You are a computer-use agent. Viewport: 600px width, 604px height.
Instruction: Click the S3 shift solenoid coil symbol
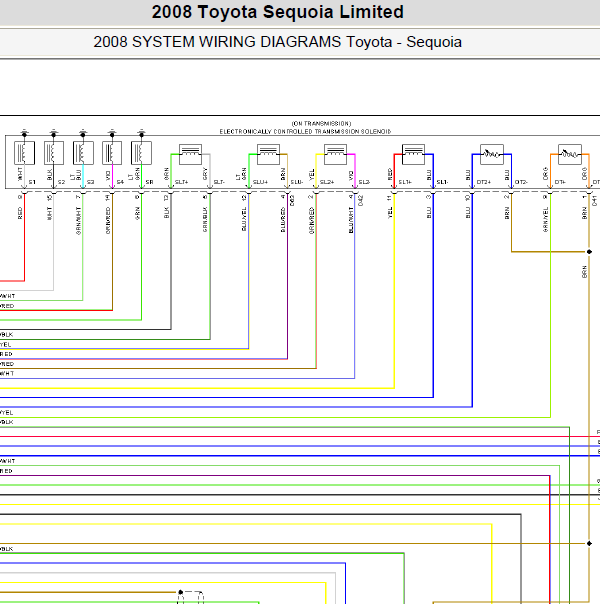83,153
